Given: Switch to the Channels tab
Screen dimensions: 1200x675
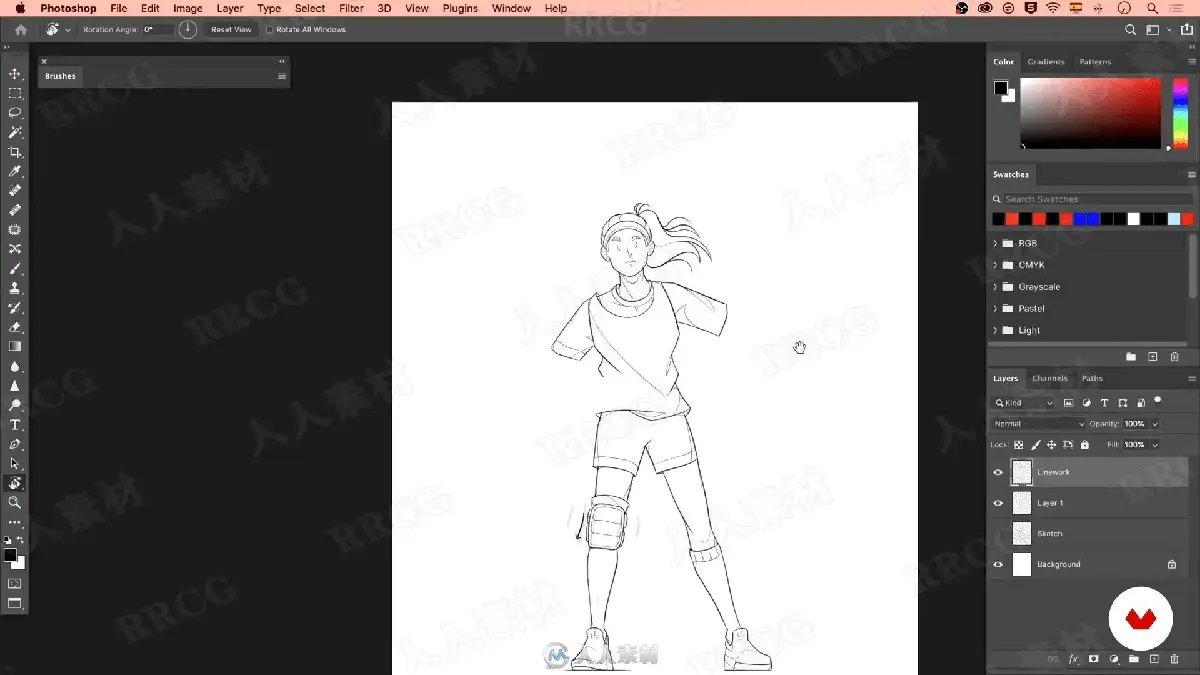Looking at the screenshot, I should [1050, 379].
